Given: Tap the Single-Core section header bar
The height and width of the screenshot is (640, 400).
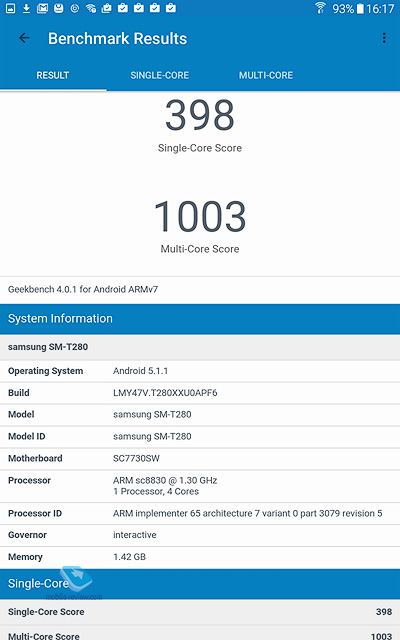Looking at the screenshot, I should (200, 584).
